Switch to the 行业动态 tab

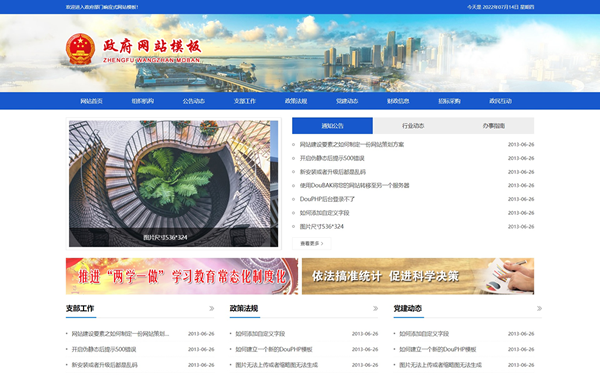pos(413,126)
